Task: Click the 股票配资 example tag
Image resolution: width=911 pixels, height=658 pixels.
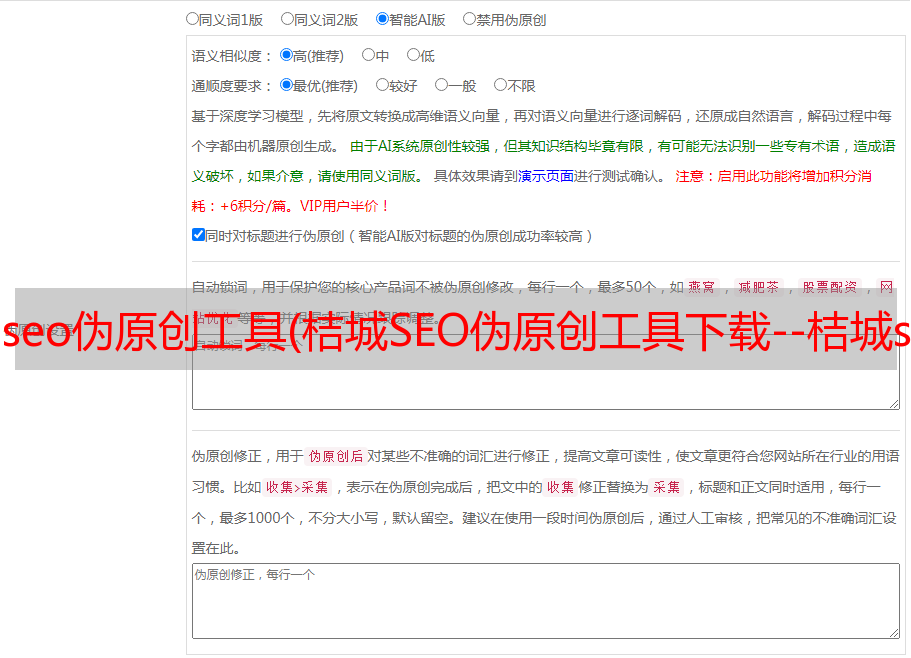Action: click(x=830, y=287)
